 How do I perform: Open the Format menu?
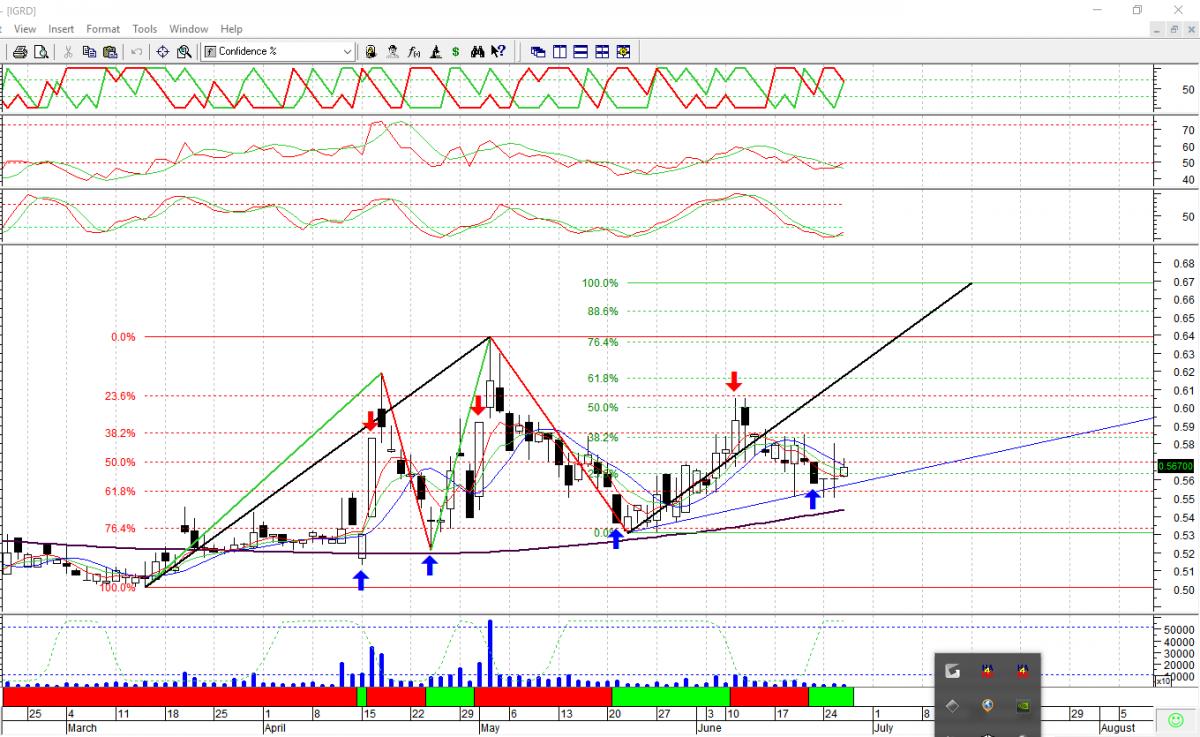pyautogui.click(x=103, y=29)
